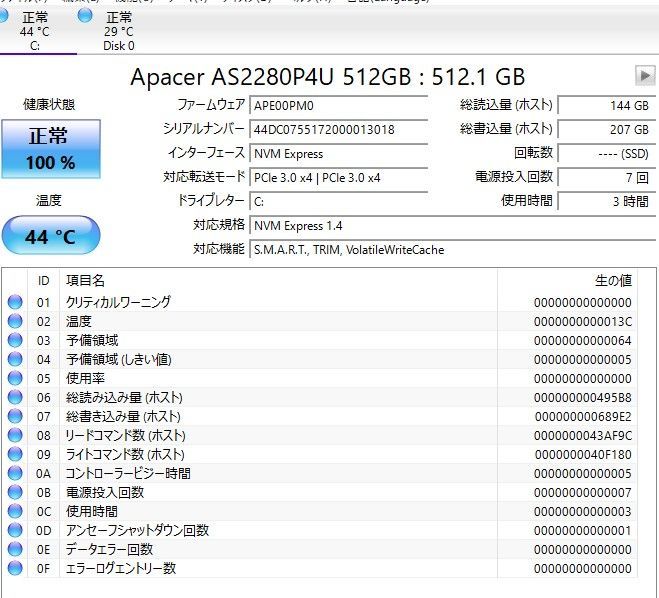Screen dimensions: 659x598
Task: Click power on count value 7 回
Action: (x=606, y=178)
